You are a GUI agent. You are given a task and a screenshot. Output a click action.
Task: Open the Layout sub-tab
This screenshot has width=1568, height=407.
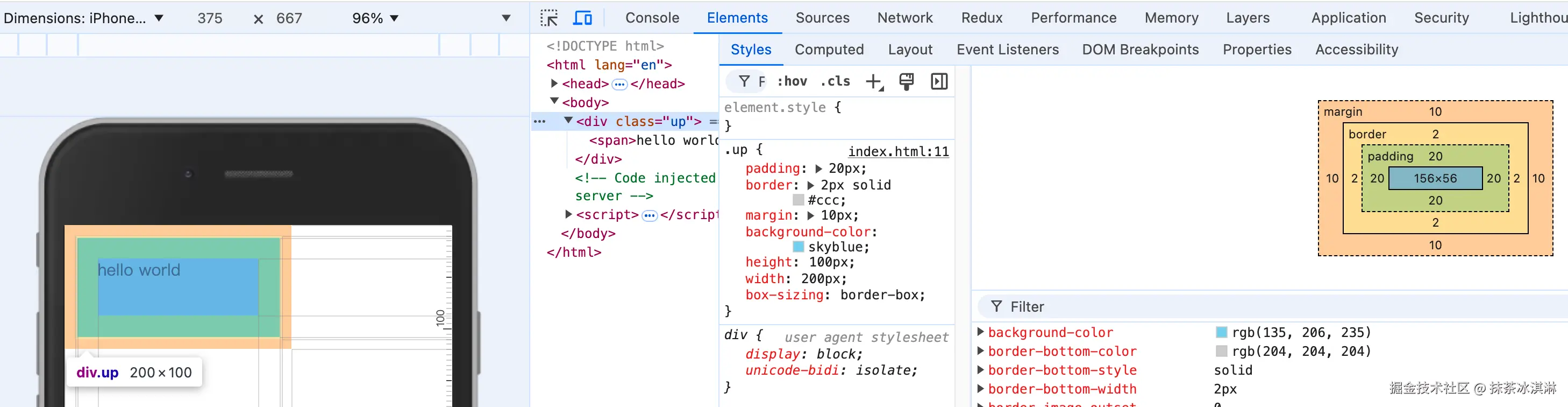pyautogui.click(x=910, y=50)
